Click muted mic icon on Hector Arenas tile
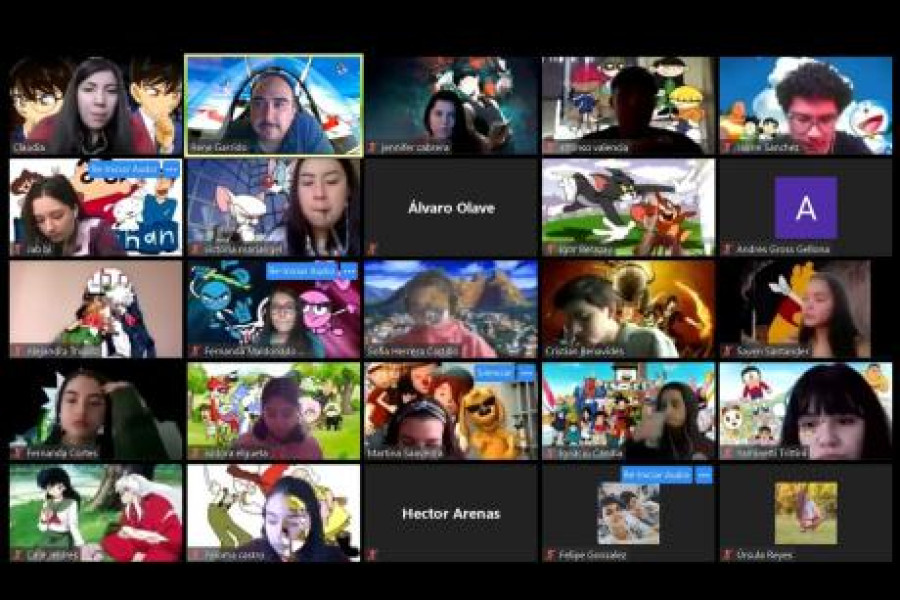 click(x=373, y=554)
